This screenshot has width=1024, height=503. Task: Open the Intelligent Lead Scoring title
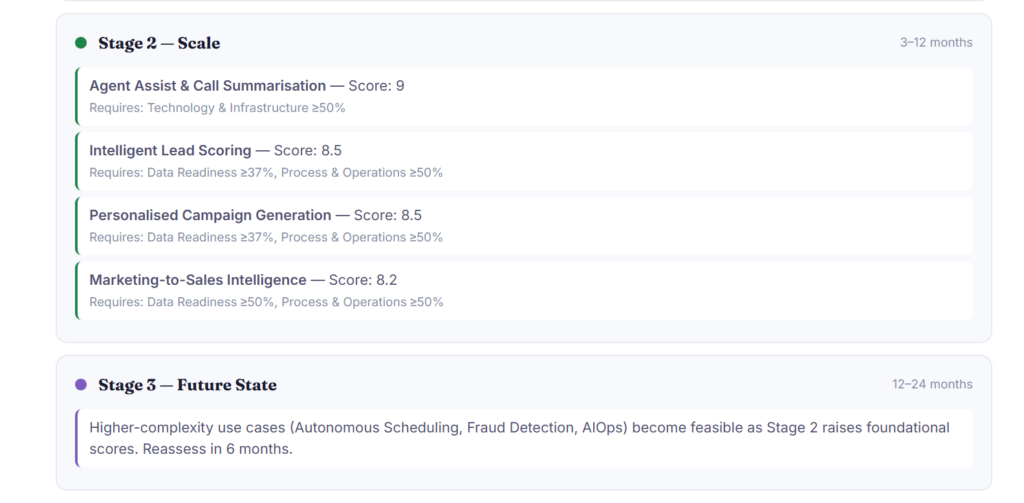pyautogui.click(x=170, y=151)
